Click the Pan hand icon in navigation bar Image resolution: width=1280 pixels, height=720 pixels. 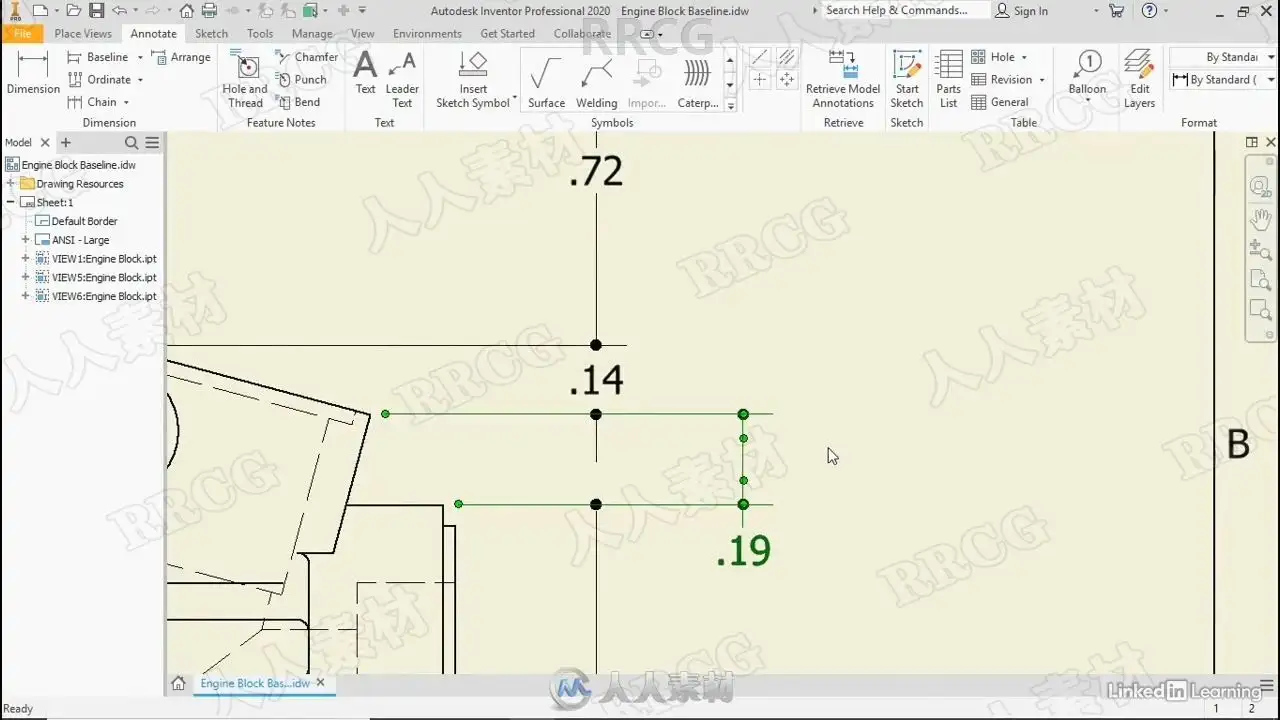(x=1261, y=218)
